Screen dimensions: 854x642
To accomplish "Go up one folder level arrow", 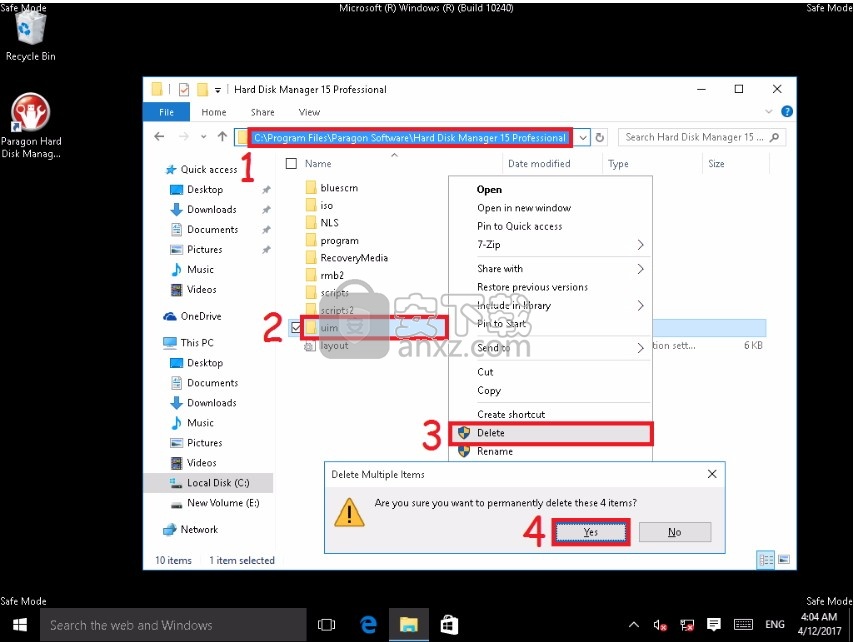I will tap(222, 137).
